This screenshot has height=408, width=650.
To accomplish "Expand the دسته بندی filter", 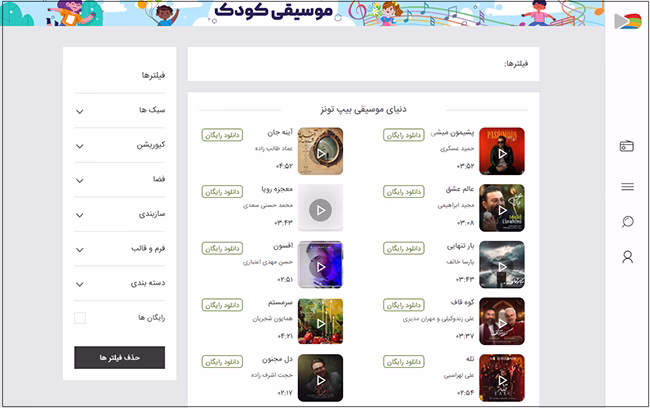I will coord(120,284).
